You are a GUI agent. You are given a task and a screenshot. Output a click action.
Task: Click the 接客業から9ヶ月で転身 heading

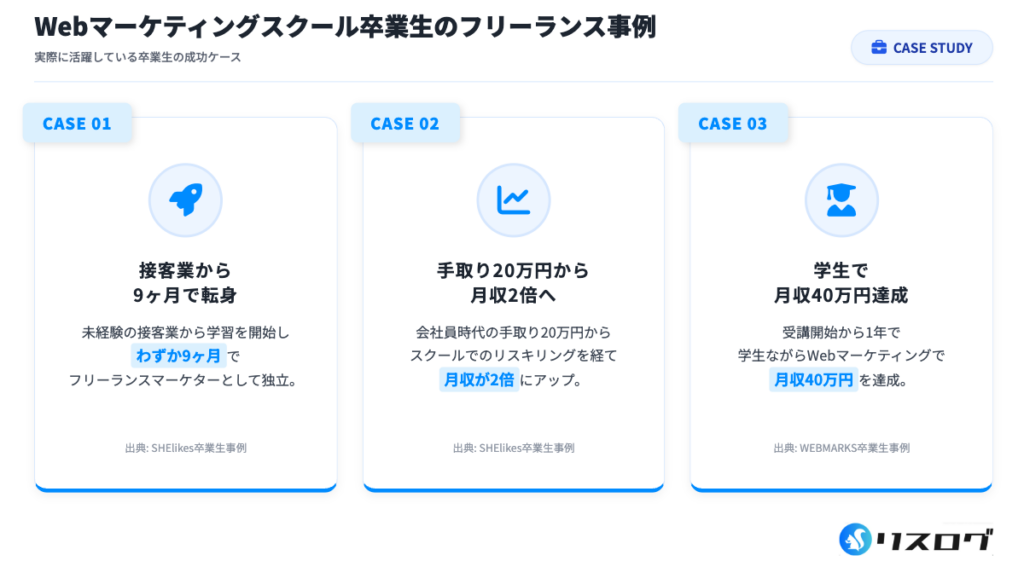click(185, 283)
